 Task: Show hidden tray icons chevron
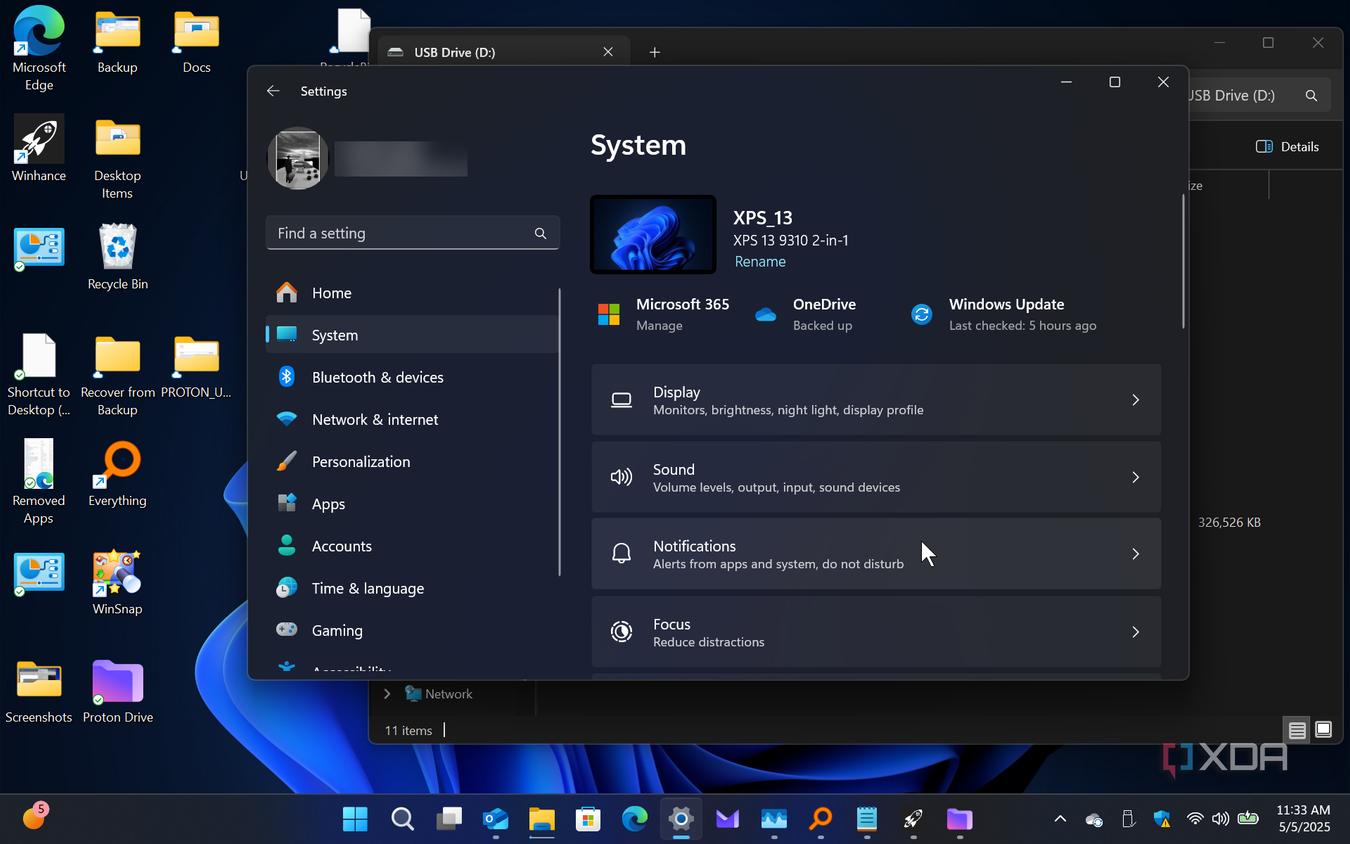pyautogui.click(x=1060, y=819)
